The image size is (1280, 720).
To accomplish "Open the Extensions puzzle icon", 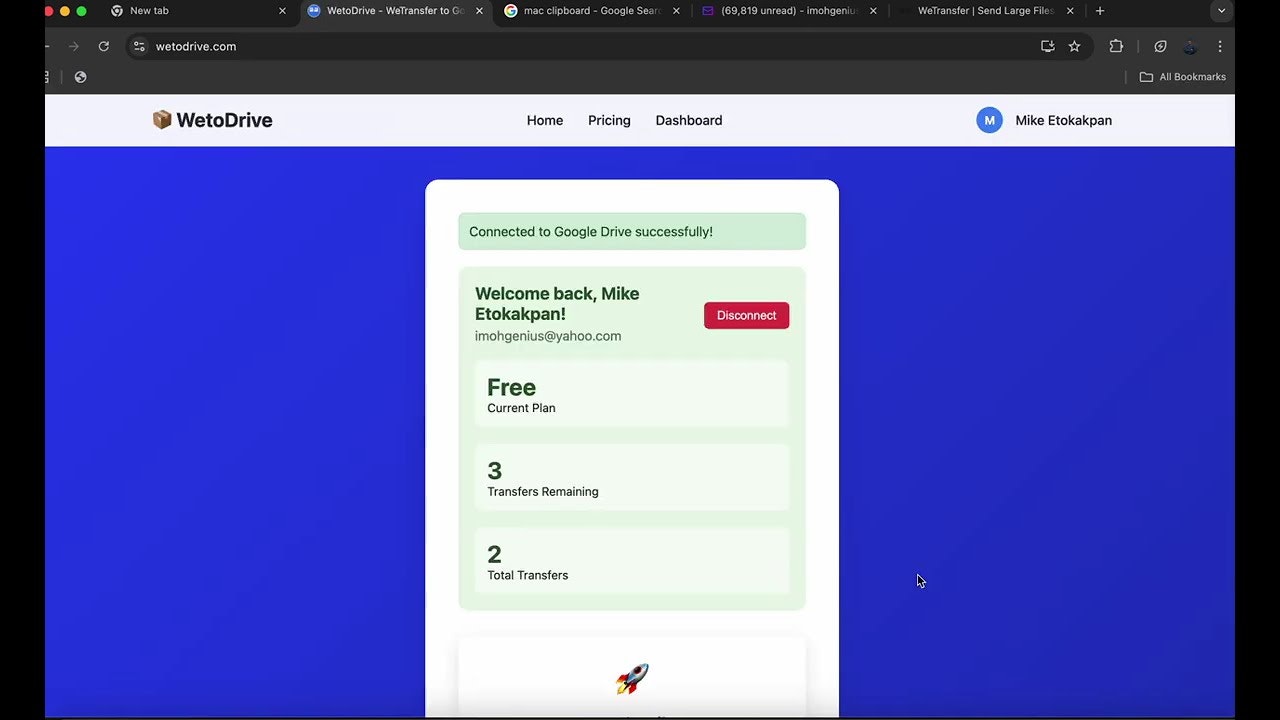I will tap(1116, 46).
